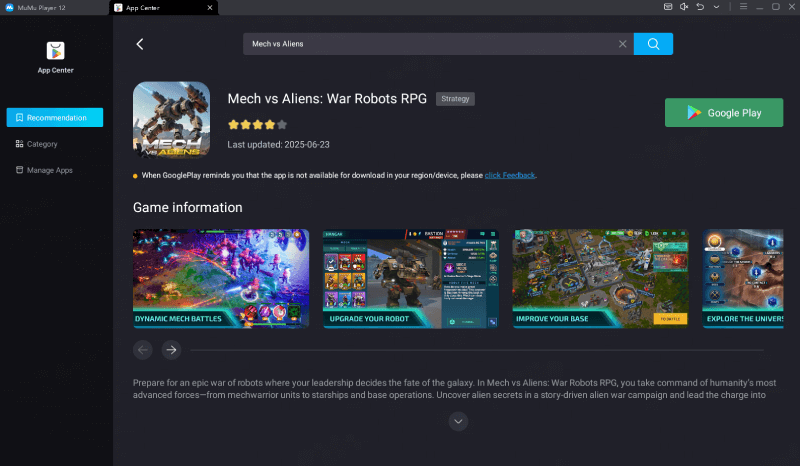Toggle mute via the title bar speaker icon
Image resolution: width=800 pixels, height=466 pixels.
[x=684, y=7]
